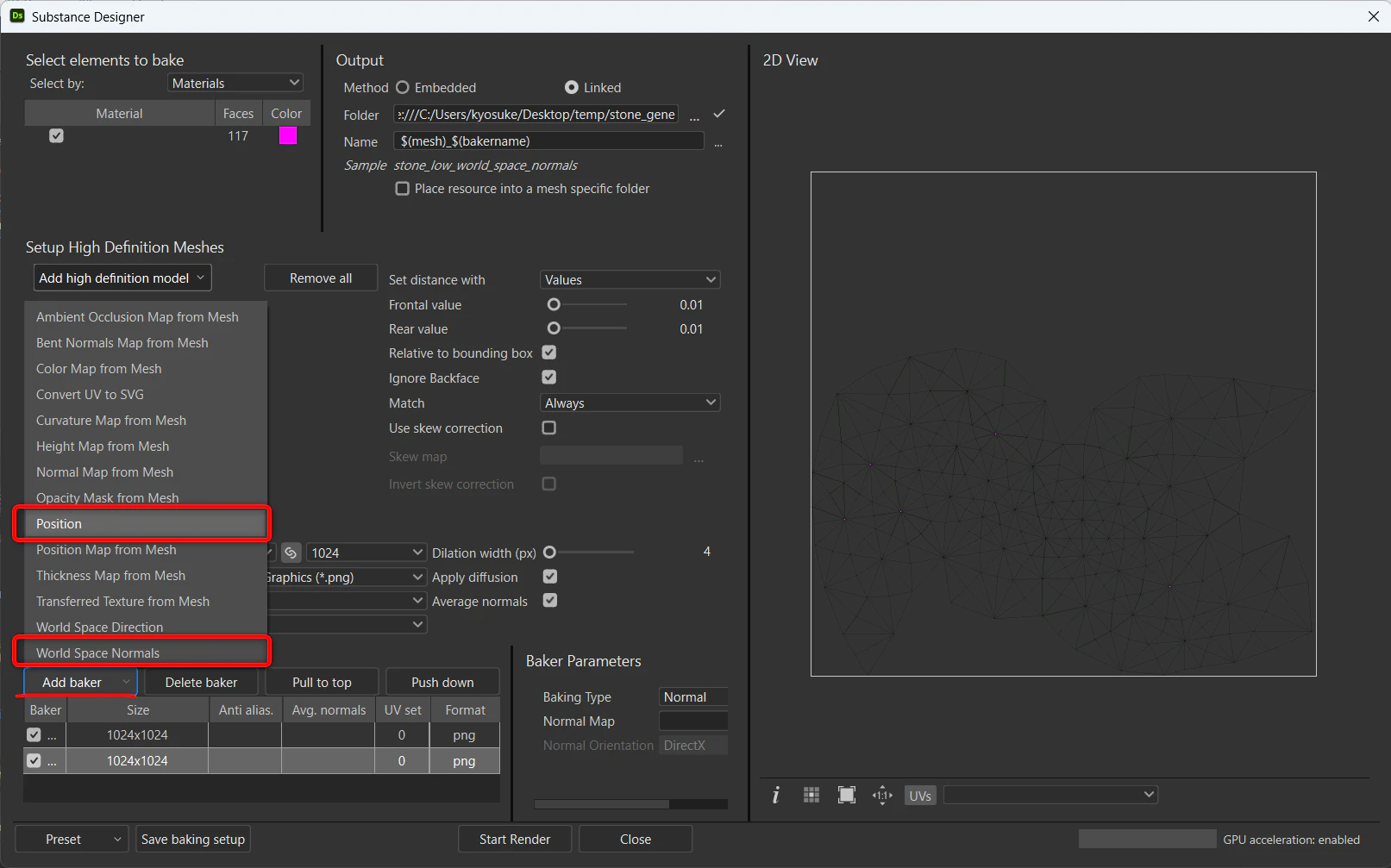Screen dimensions: 1391x868
Task: Choose World Space Direction baker
Action: [x=146, y=628]
